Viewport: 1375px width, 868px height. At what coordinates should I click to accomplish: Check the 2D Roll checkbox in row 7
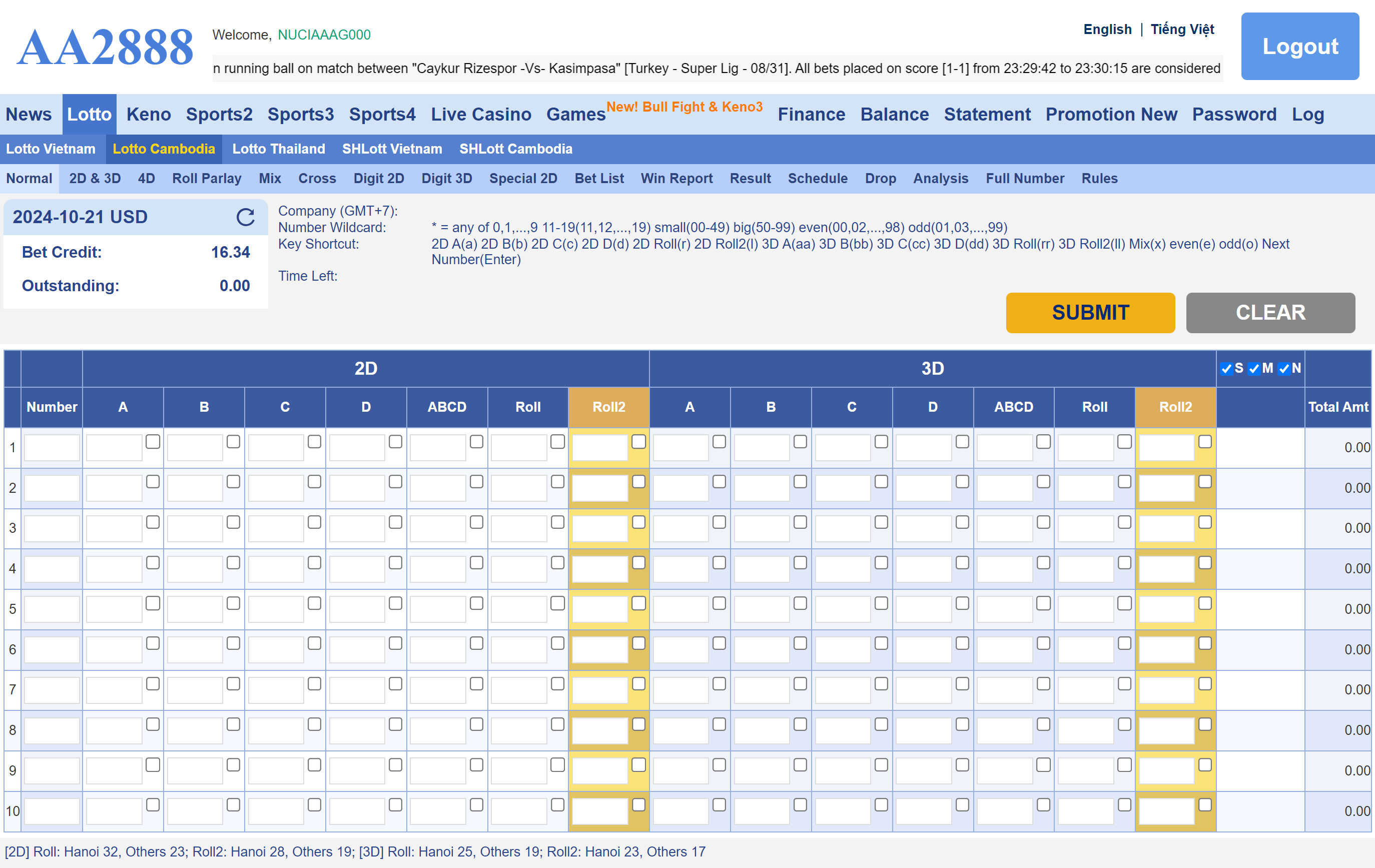tap(557, 683)
